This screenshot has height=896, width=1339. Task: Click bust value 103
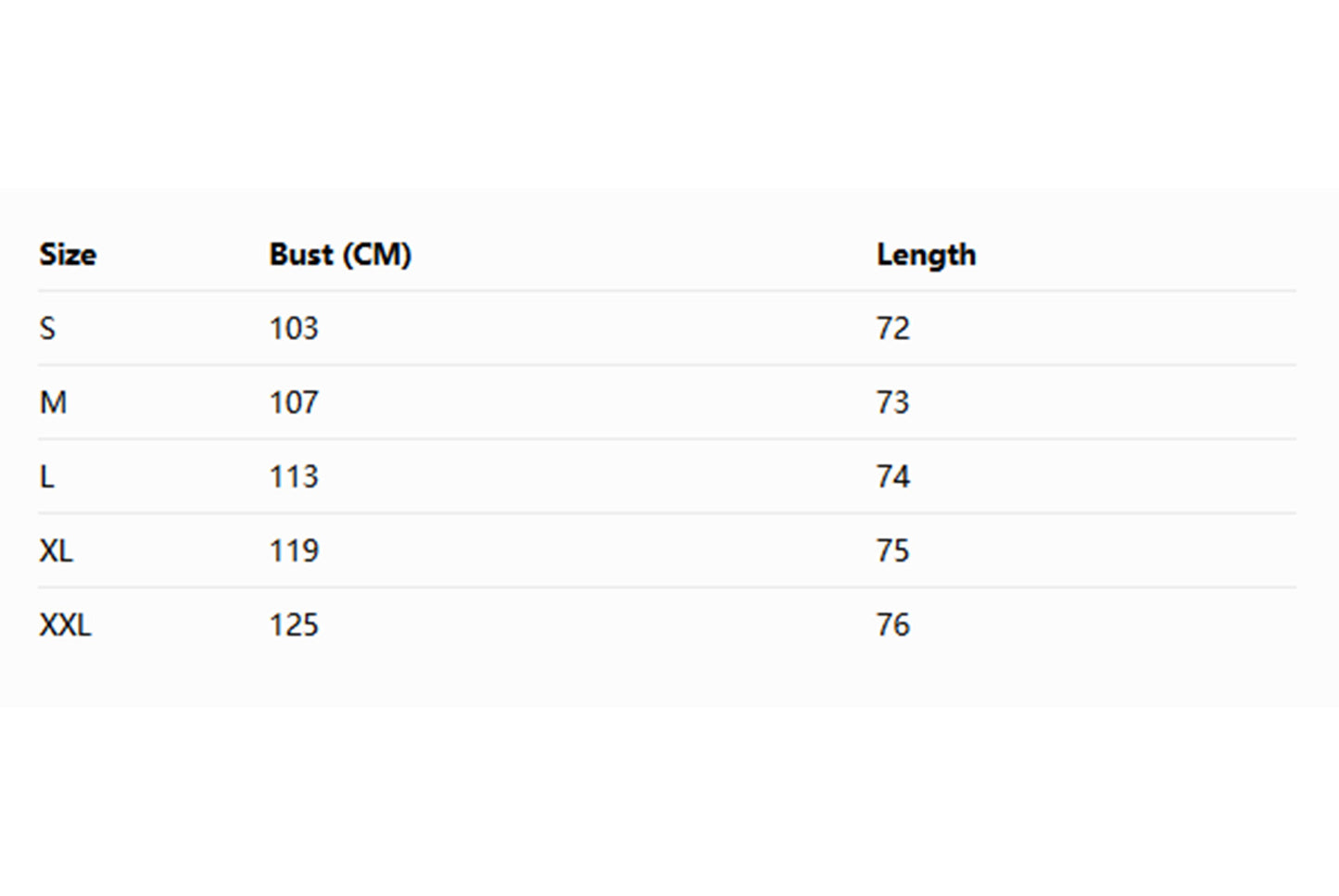coord(294,328)
